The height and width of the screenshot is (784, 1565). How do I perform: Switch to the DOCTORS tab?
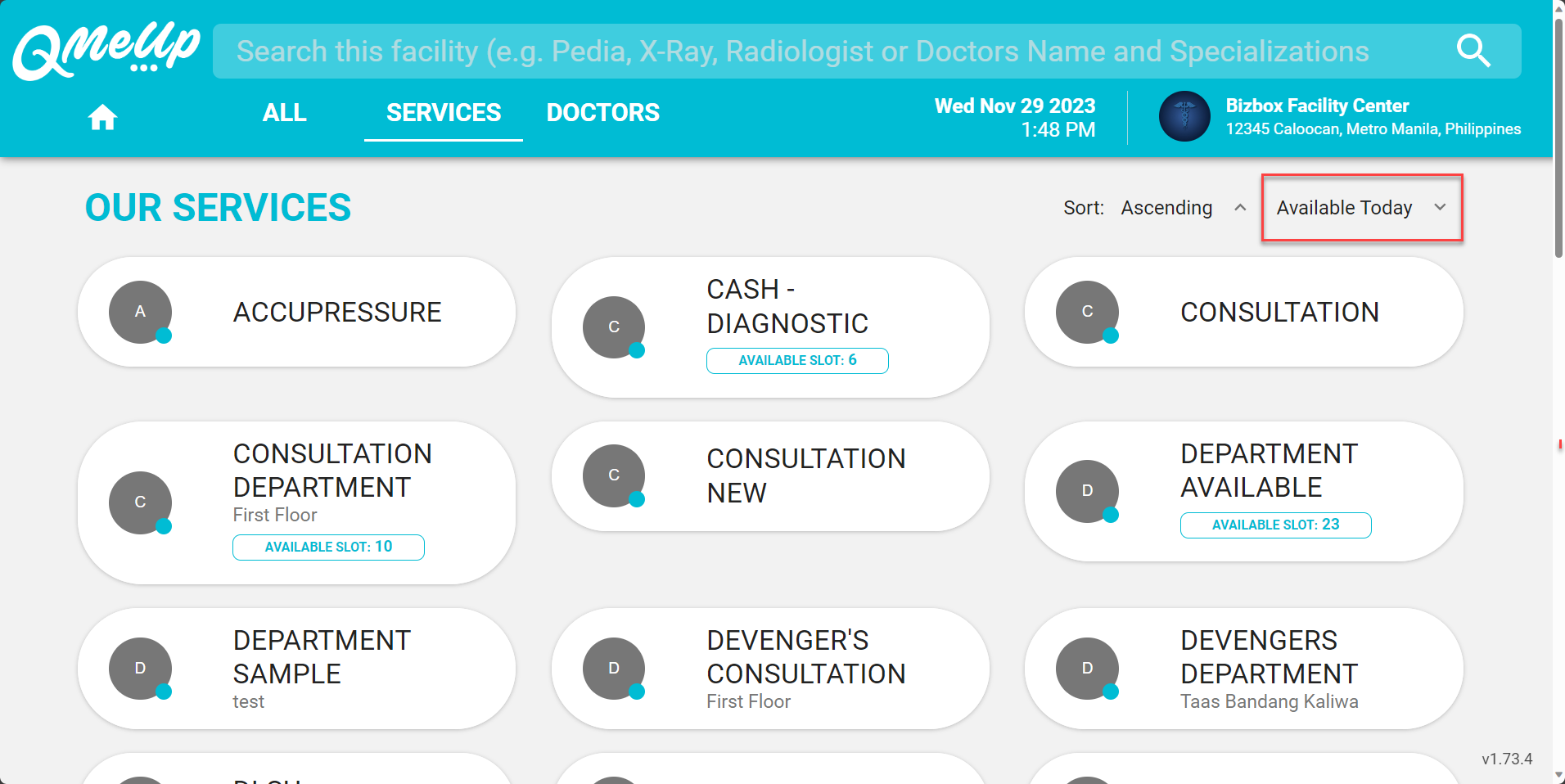tap(602, 112)
